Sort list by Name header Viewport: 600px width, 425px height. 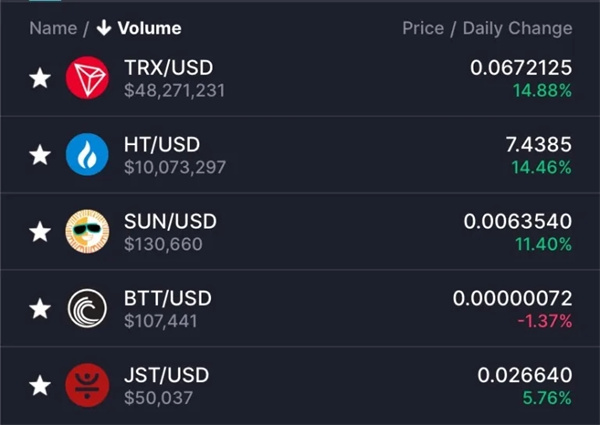(x=53, y=28)
